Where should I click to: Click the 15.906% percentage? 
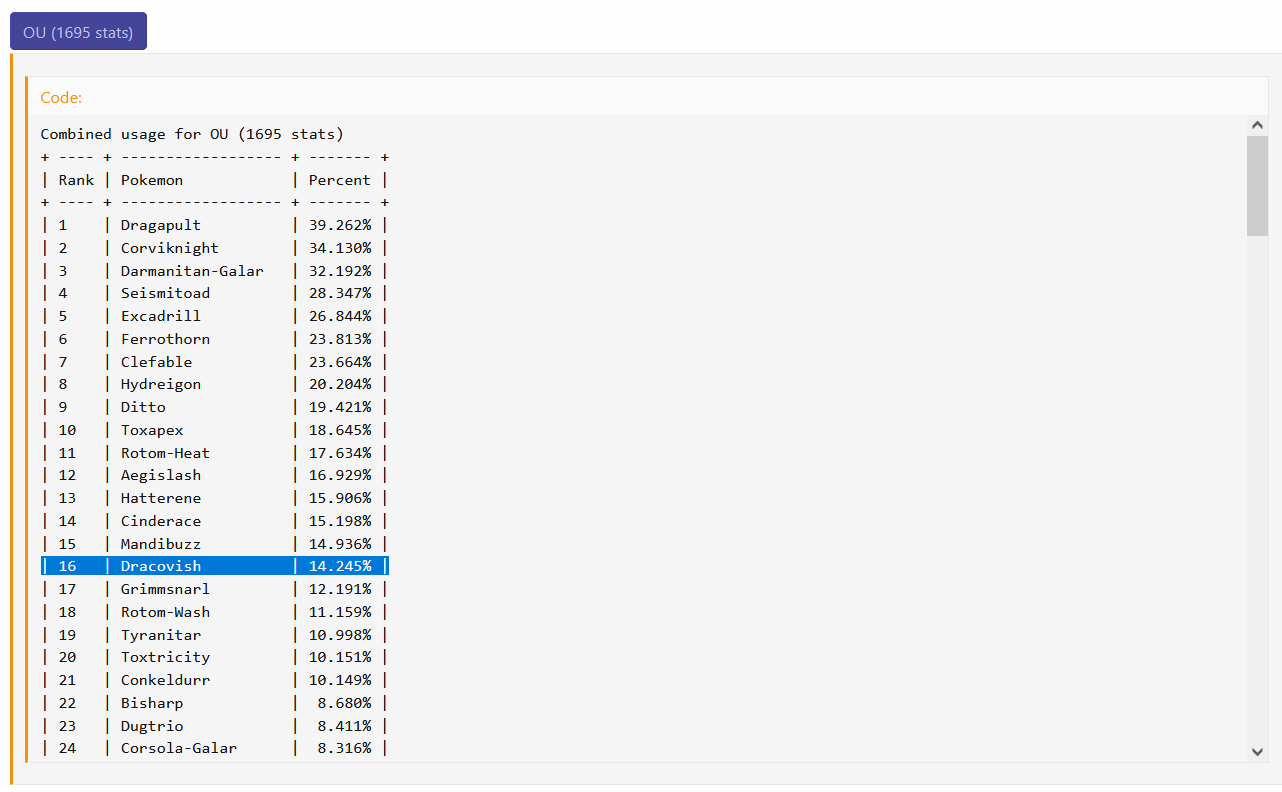point(340,498)
